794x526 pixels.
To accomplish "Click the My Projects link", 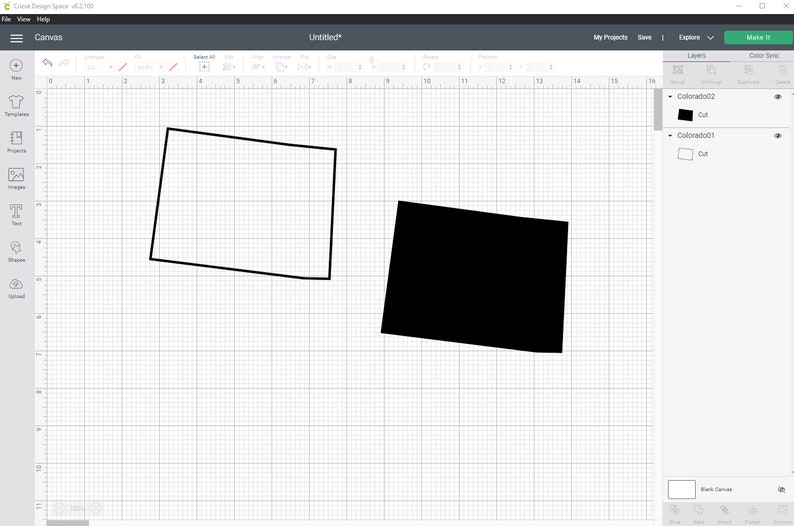I will (610, 37).
